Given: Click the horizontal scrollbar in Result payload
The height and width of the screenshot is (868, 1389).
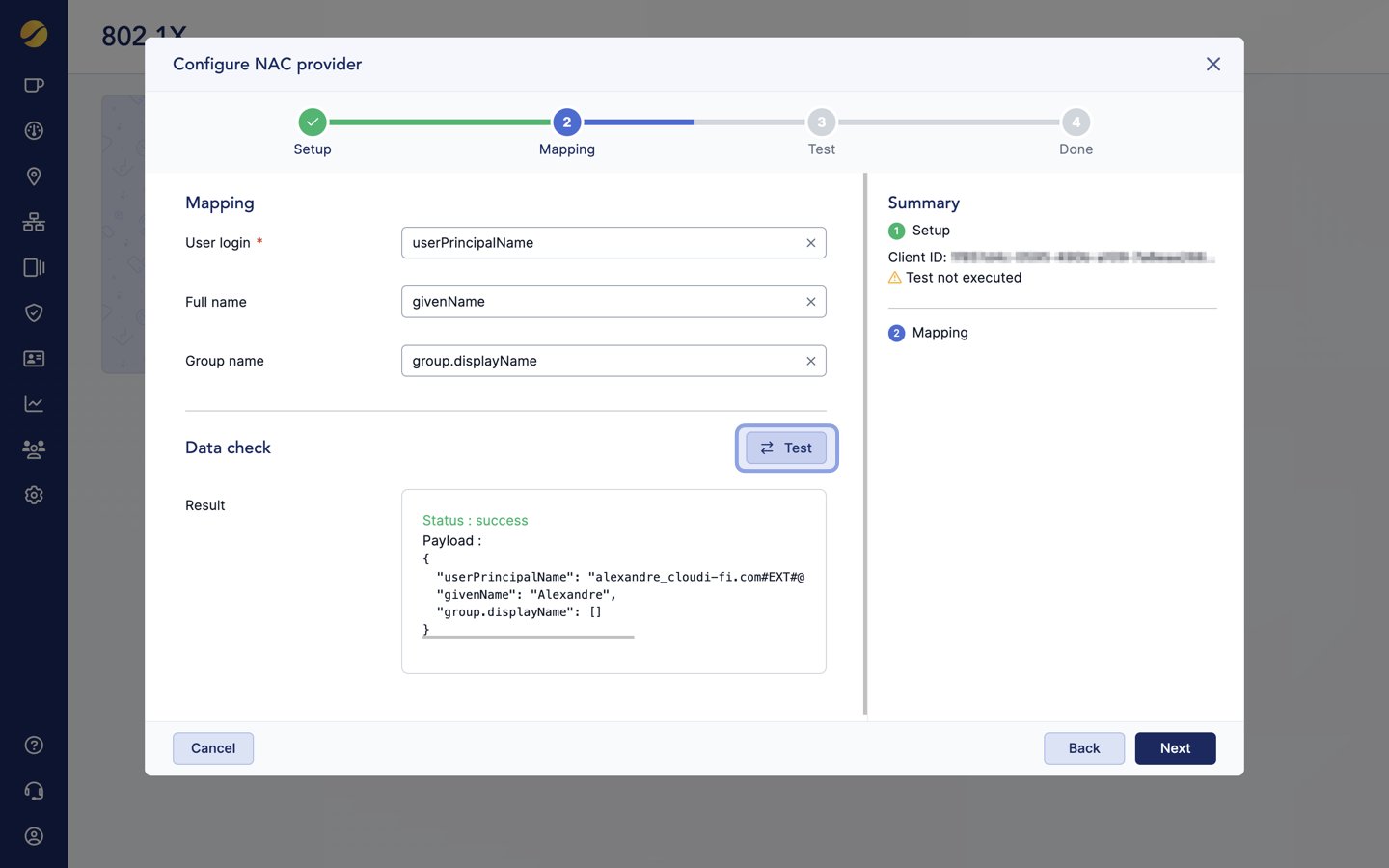Looking at the screenshot, I should click(528, 637).
